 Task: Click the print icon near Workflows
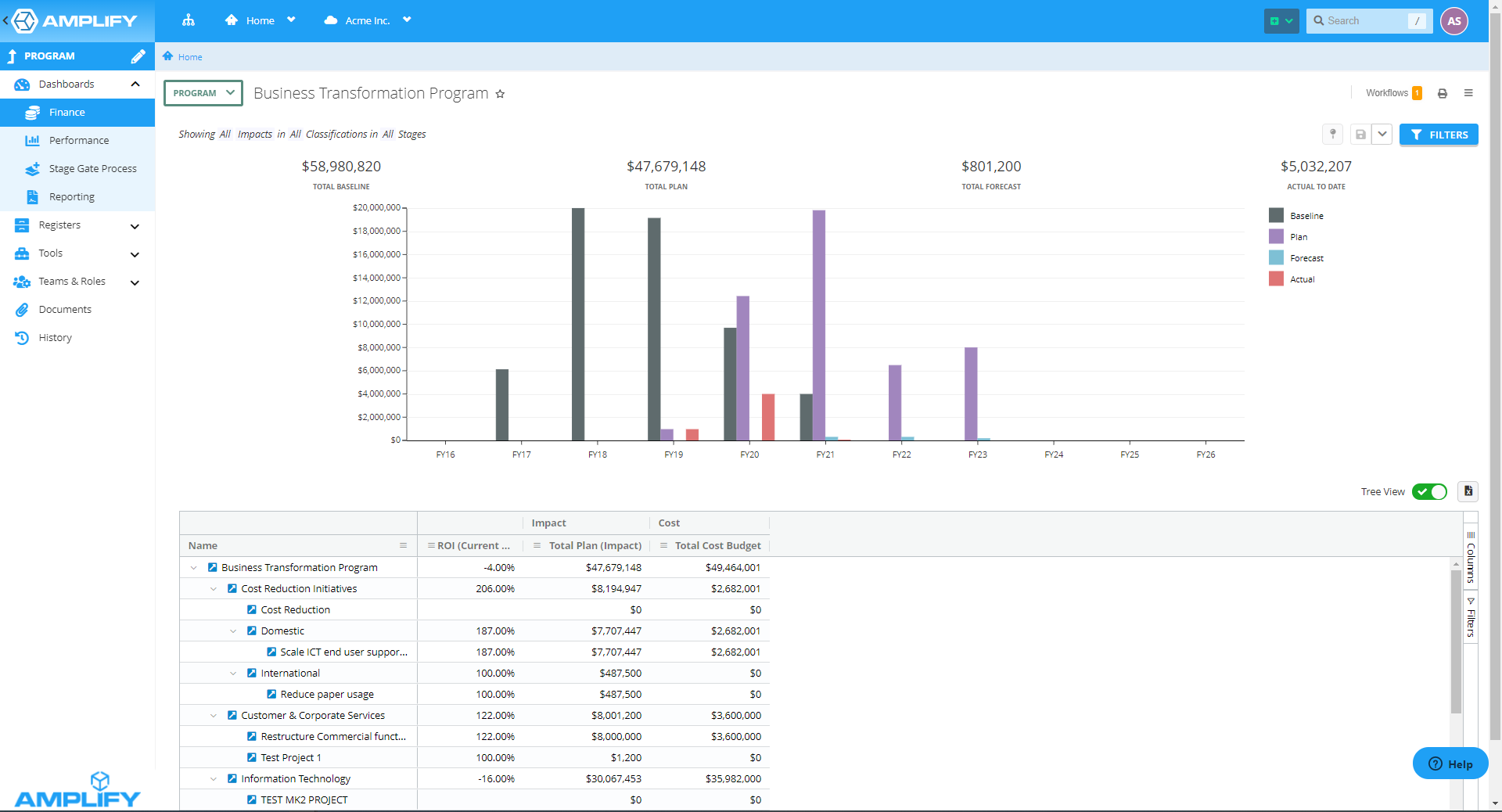(x=1442, y=94)
